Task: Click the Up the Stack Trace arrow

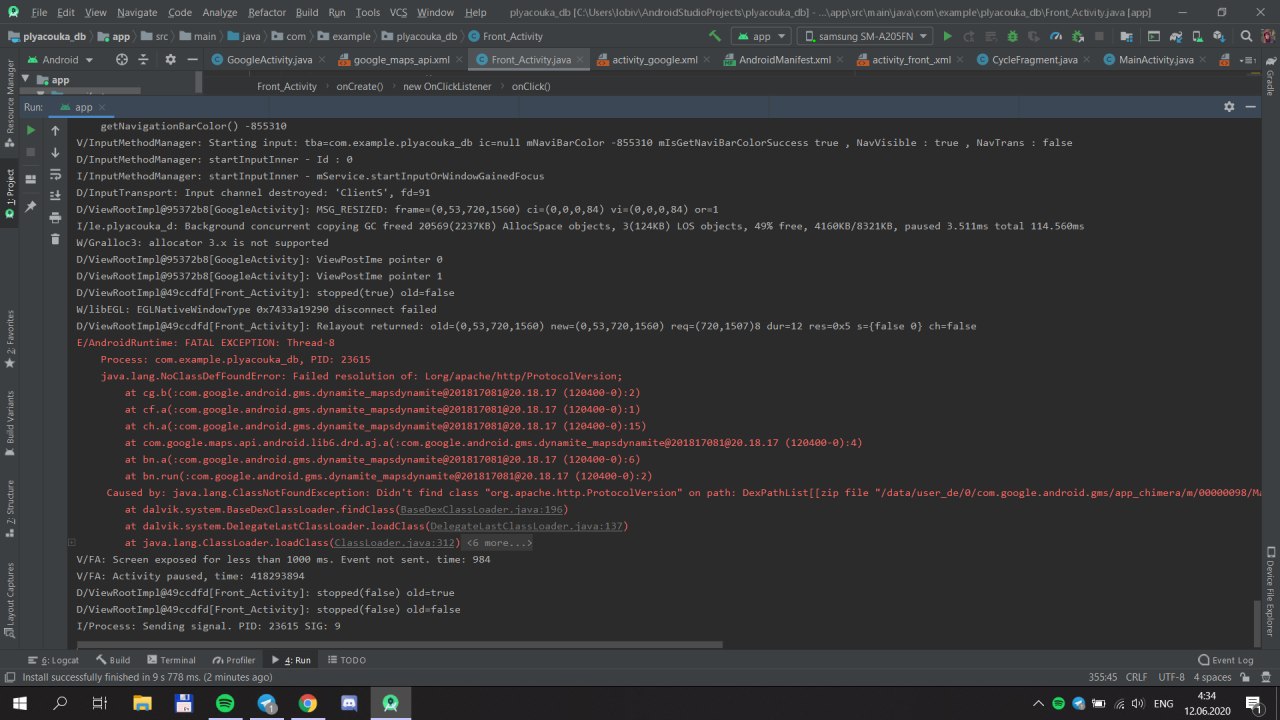Action: pyautogui.click(x=55, y=130)
